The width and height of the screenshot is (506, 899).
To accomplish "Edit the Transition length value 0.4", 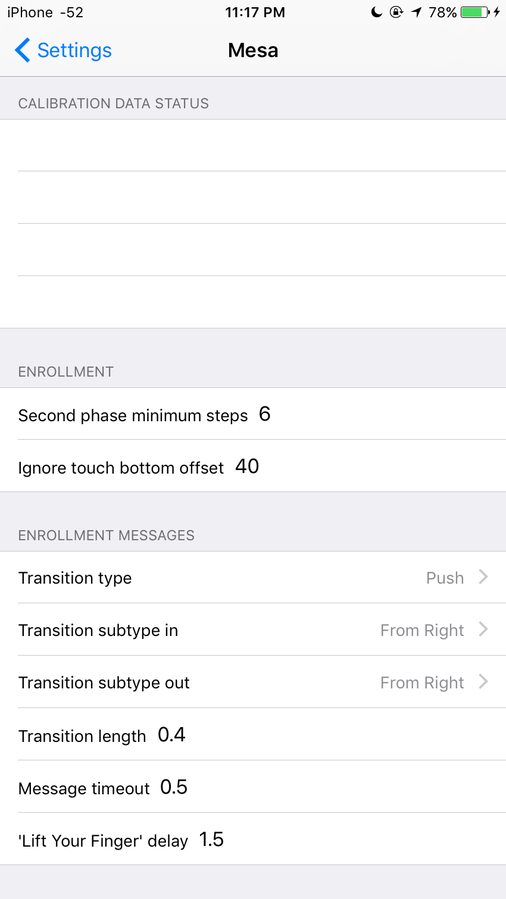I will 171,734.
